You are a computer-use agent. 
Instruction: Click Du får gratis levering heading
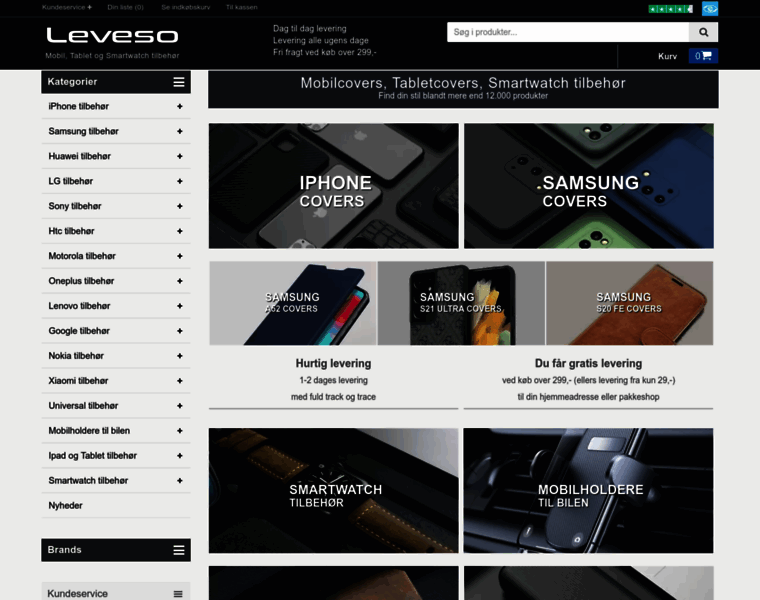[x=588, y=363]
